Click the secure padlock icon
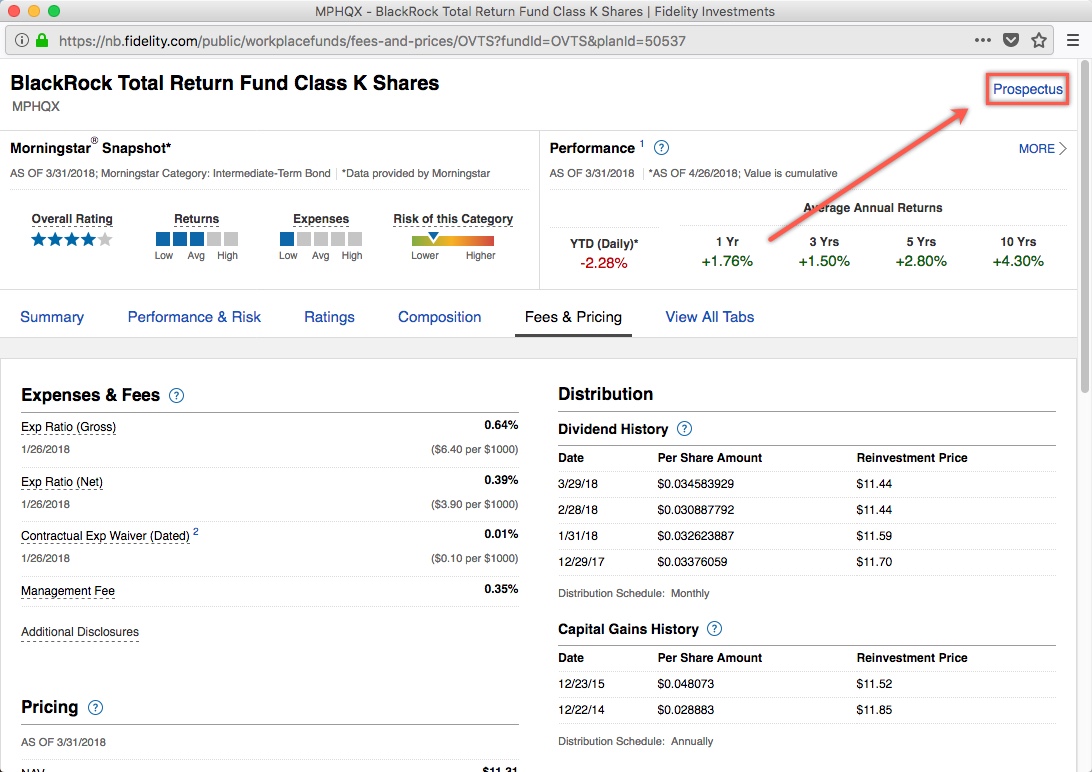This screenshot has width=1092, height=772. pos(42,40)
